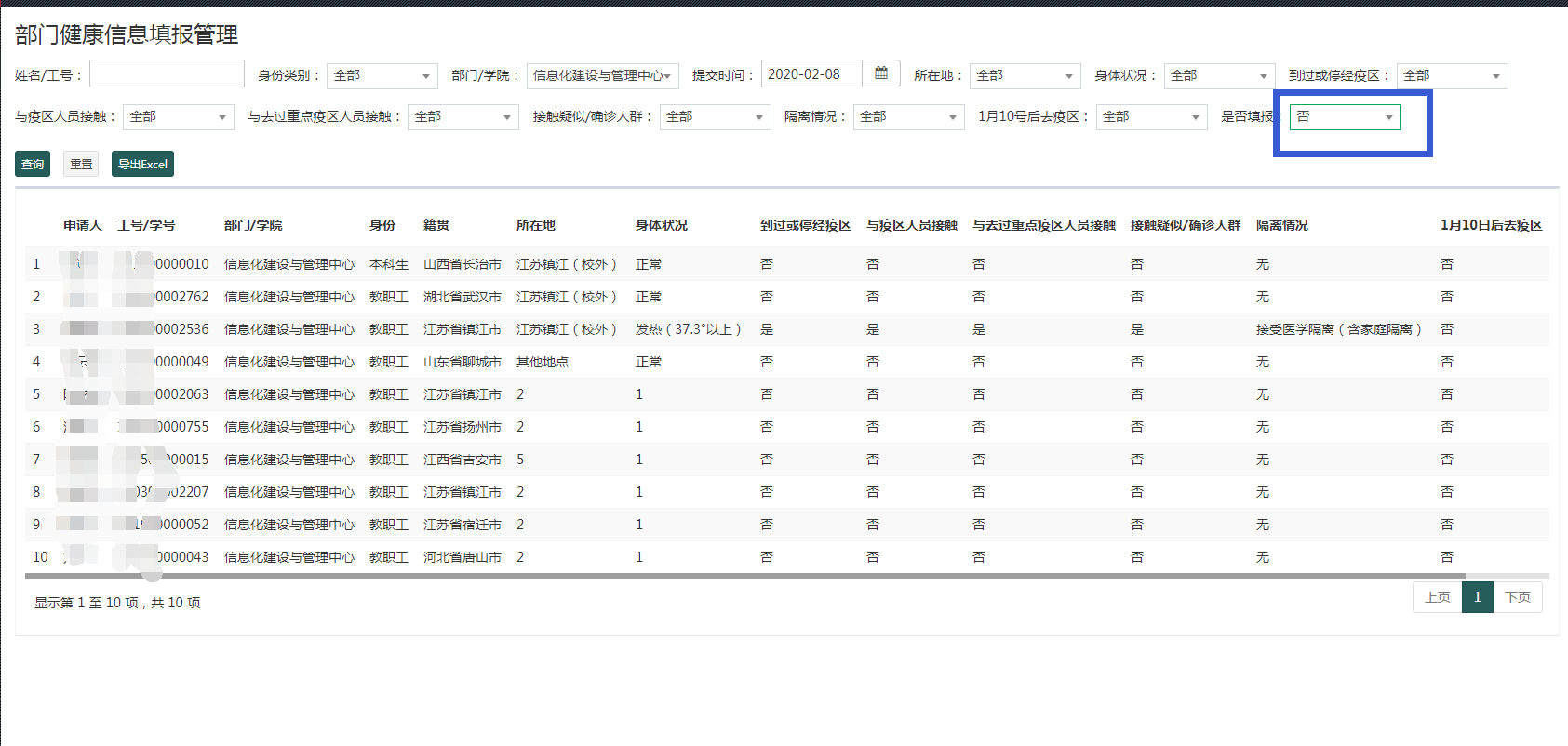Go to the 上页 previous page
This screenshot has width=1568, height=746.
click(x=1437, y=597)
